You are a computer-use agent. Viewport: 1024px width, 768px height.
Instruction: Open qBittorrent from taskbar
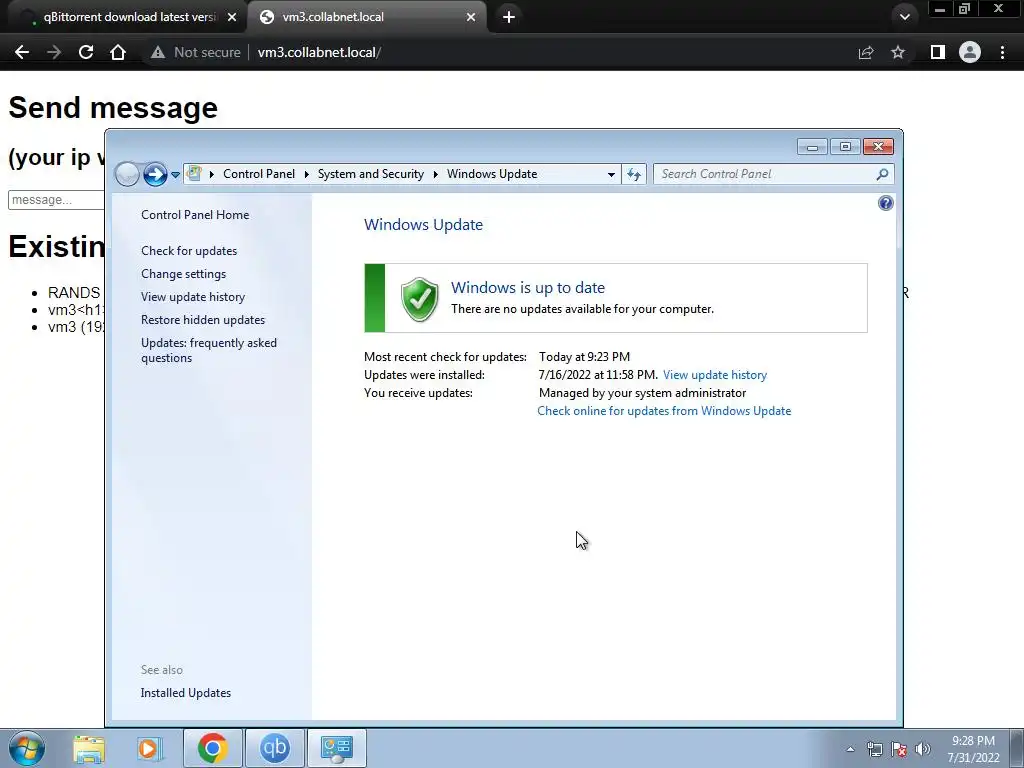point(275,748)
